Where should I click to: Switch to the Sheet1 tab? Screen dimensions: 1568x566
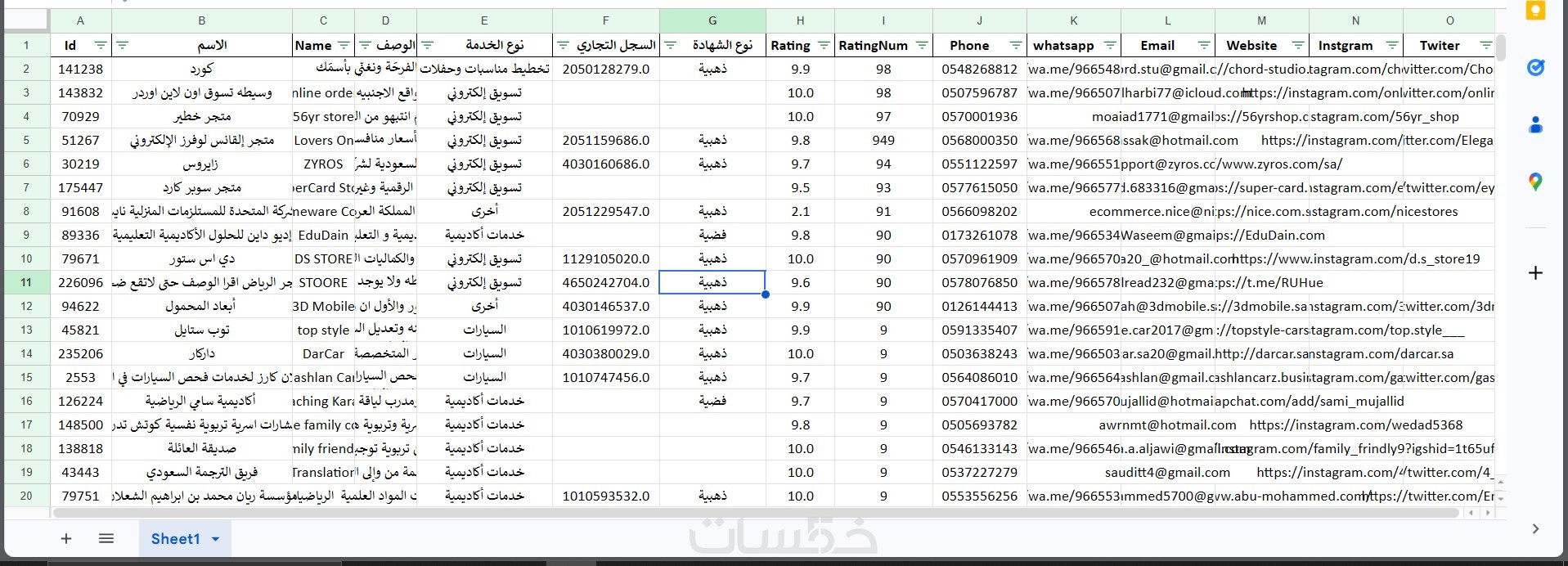[175, 538]
